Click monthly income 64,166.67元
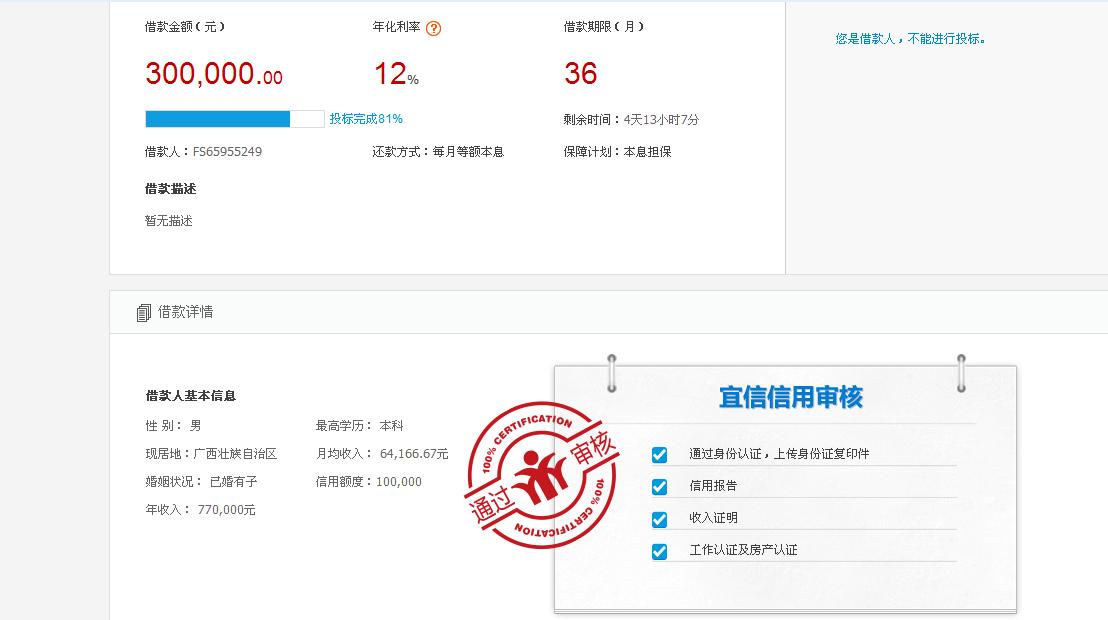1108x620 pixels. coord(414,454)
